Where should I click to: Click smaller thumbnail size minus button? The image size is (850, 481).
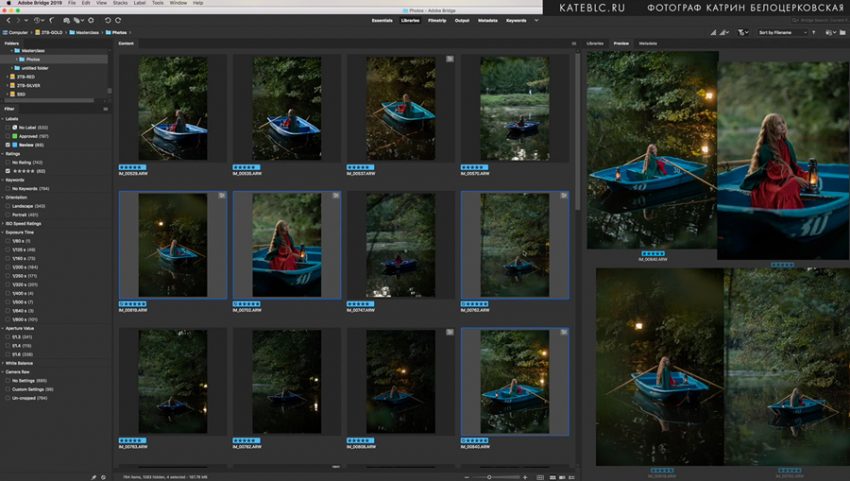click(467, 477)
